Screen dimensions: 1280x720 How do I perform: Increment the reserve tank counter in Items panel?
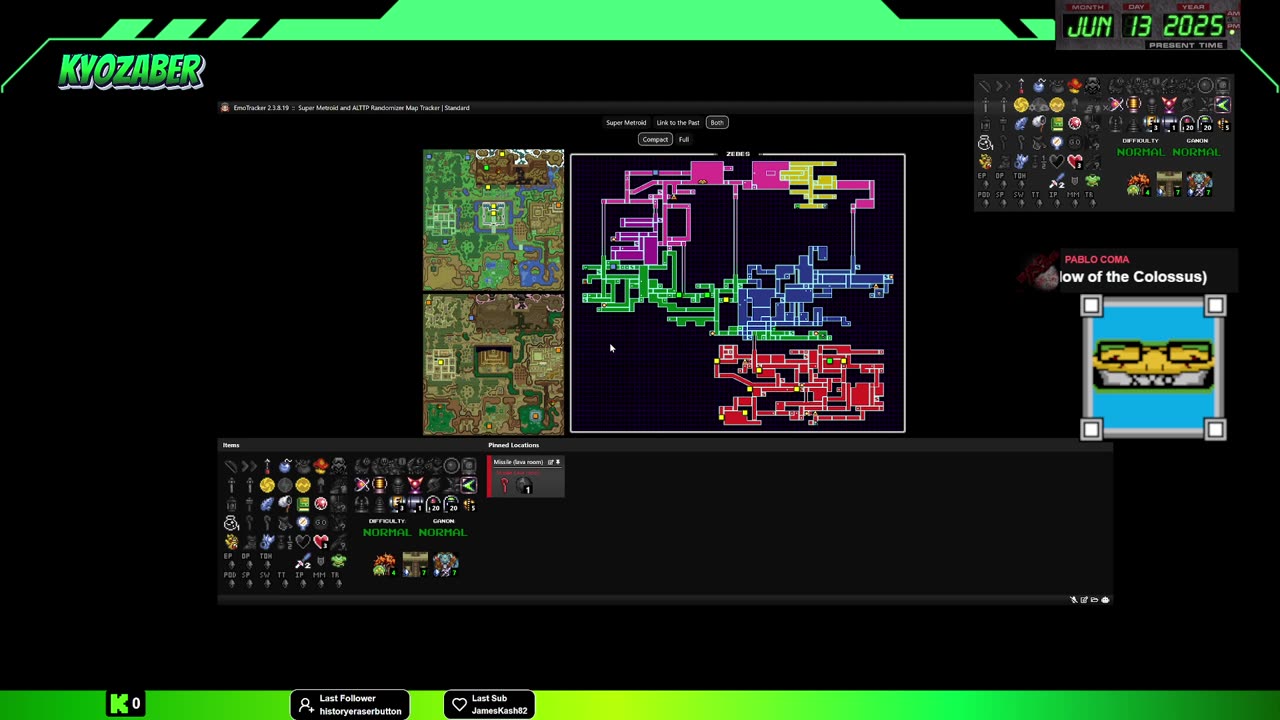(415, 504)
